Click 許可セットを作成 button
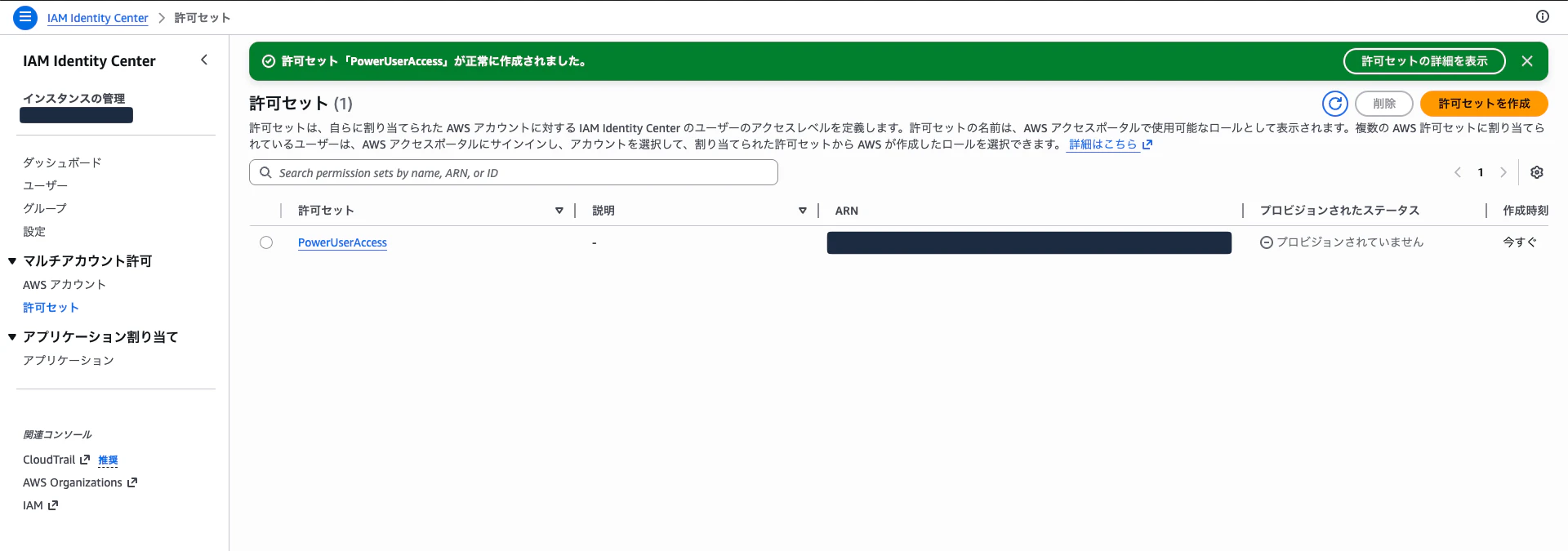Image resolution: width=1568 pixels, height=551 pixels. click(1484, 104)
